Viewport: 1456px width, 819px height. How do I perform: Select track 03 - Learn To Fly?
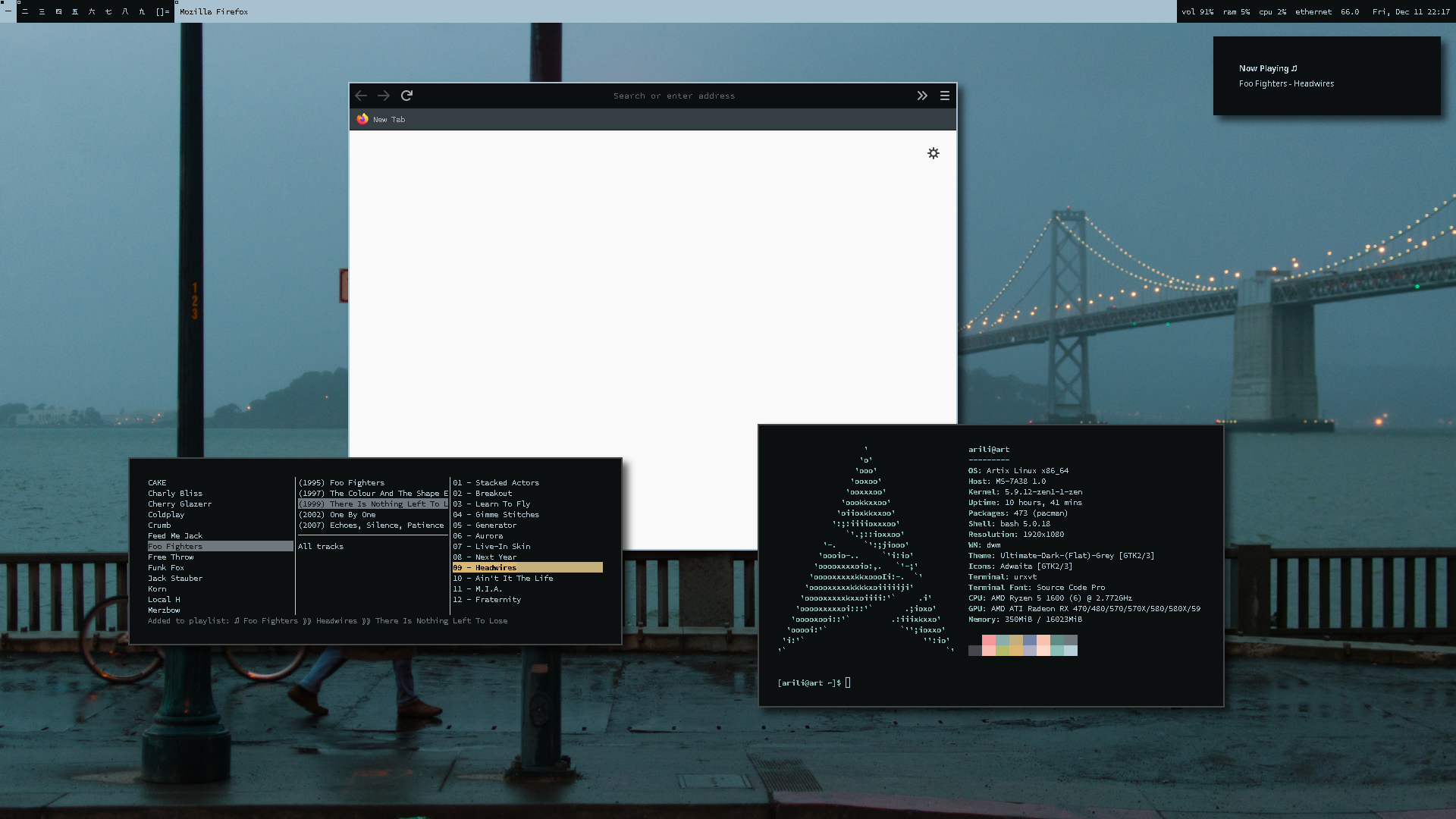tap(491, 504)
